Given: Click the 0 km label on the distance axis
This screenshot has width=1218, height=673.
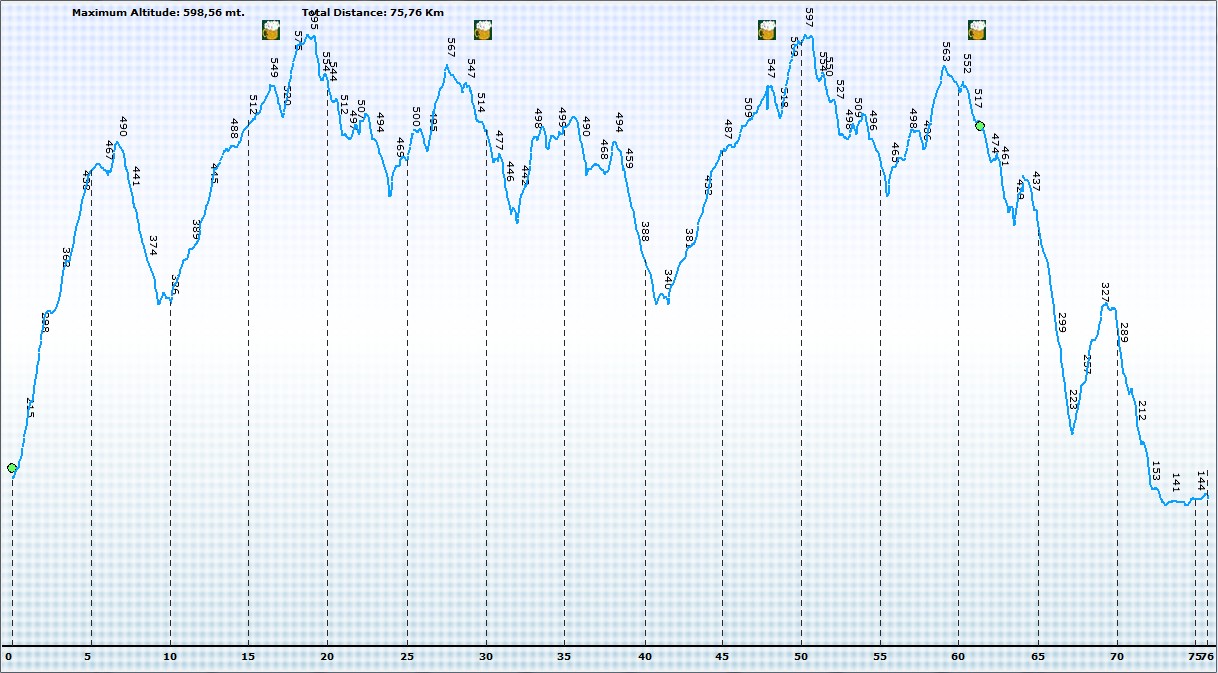Looking at the screenshot, I should coord(9,656).
